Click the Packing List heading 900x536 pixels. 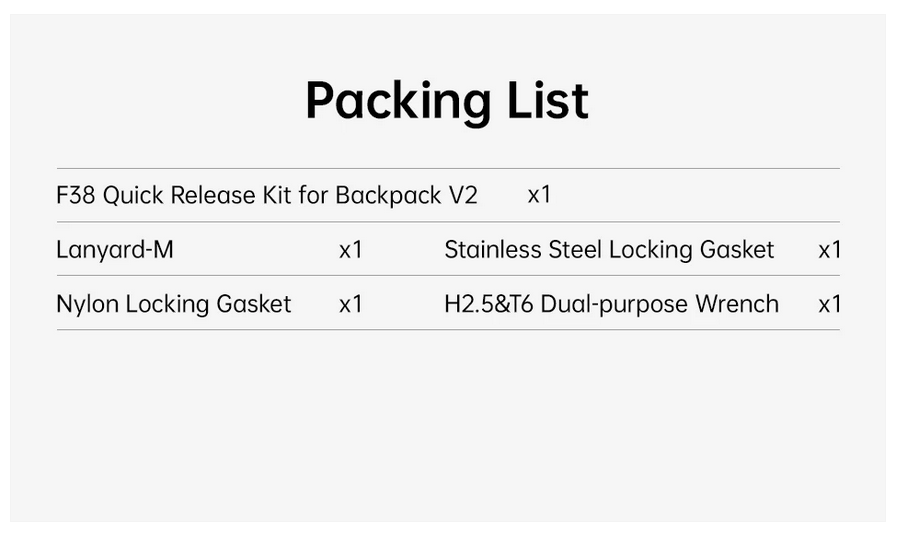point(447,100)
